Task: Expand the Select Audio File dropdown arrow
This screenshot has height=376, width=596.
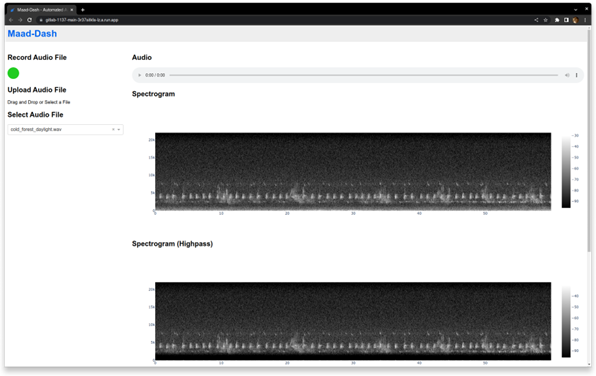Action: 119,130
